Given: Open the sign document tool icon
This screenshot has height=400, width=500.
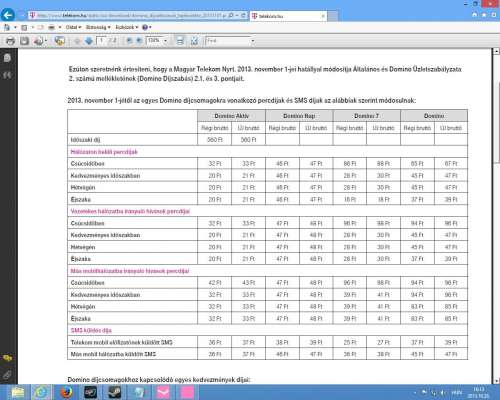Looking at the screenshot, I should 60,41.
